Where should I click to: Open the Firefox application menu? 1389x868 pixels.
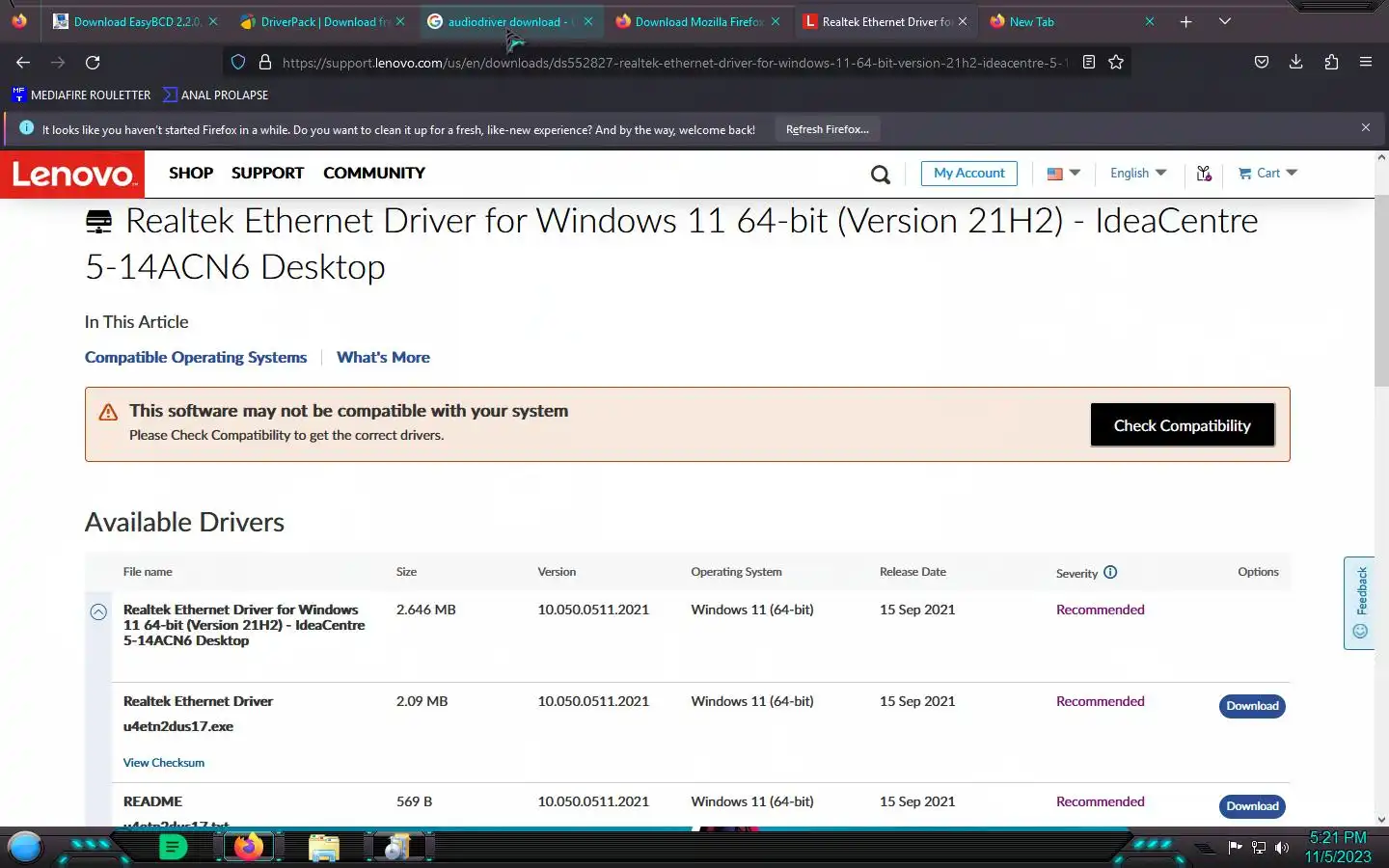1366,63
